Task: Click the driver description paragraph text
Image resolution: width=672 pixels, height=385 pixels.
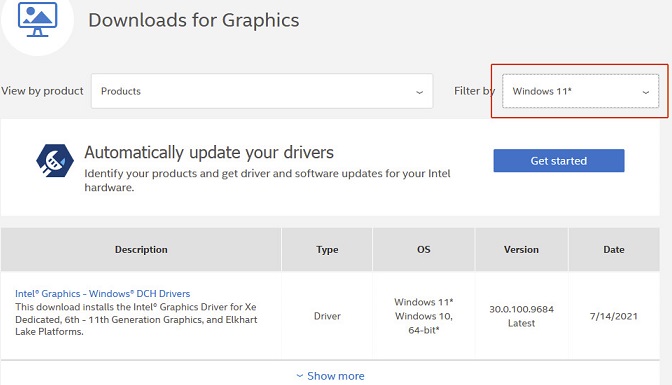Action: coord(136,319)
